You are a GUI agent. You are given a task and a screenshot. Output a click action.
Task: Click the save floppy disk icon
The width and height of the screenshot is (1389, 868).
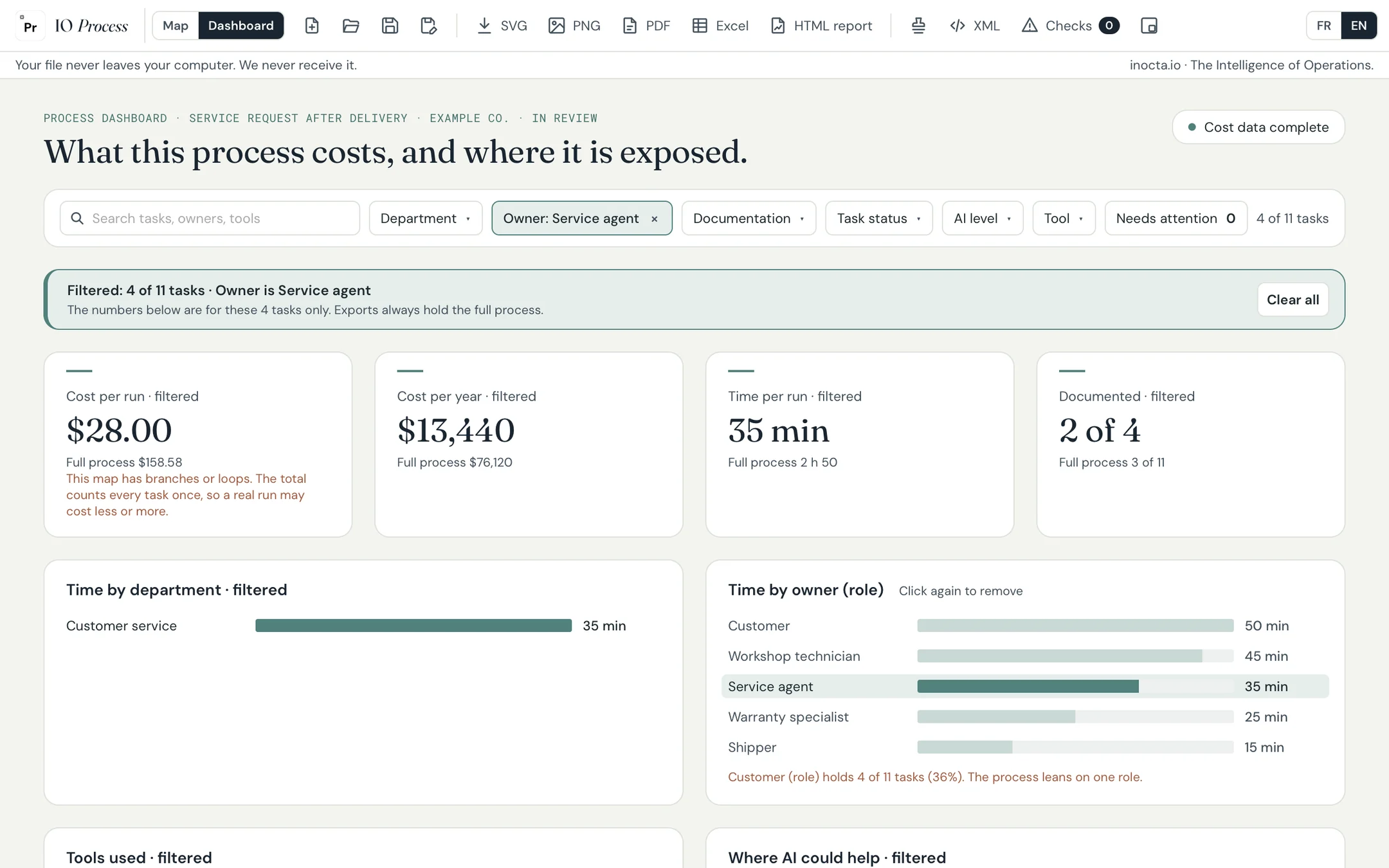pos(390,26)
